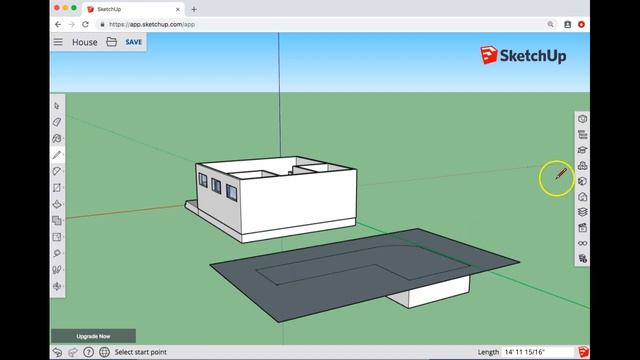Open the Outliner list panel

pos(582,134)
